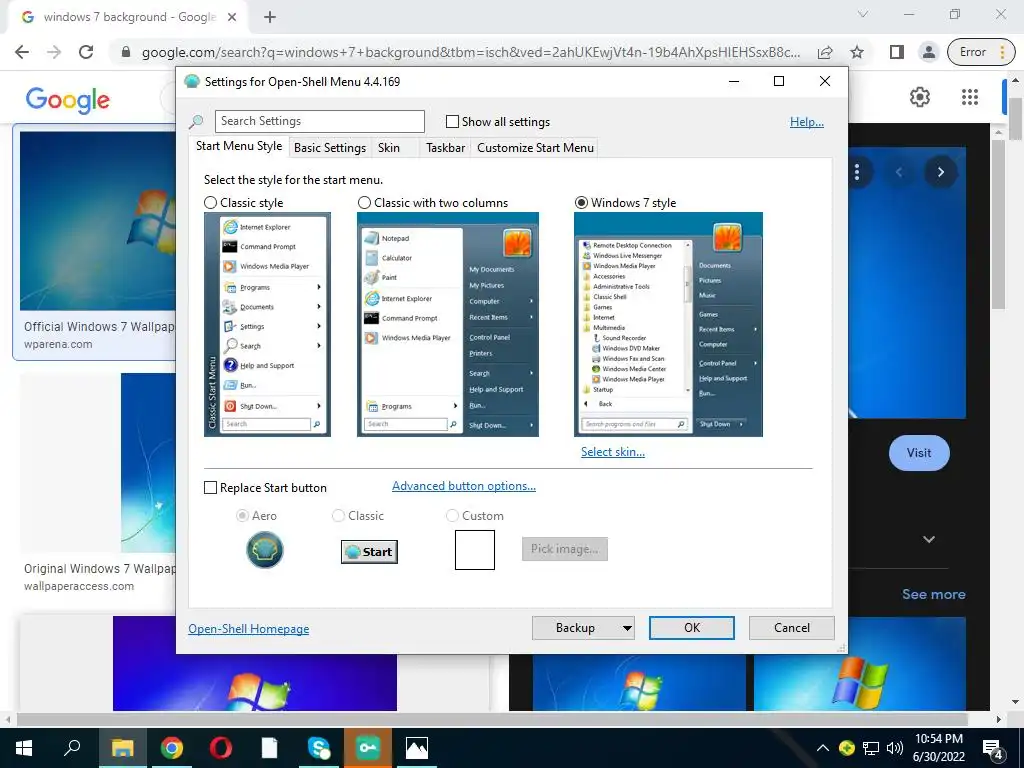Select Classic style radio button
1024x768 pixels.
[x=210, y=202]
